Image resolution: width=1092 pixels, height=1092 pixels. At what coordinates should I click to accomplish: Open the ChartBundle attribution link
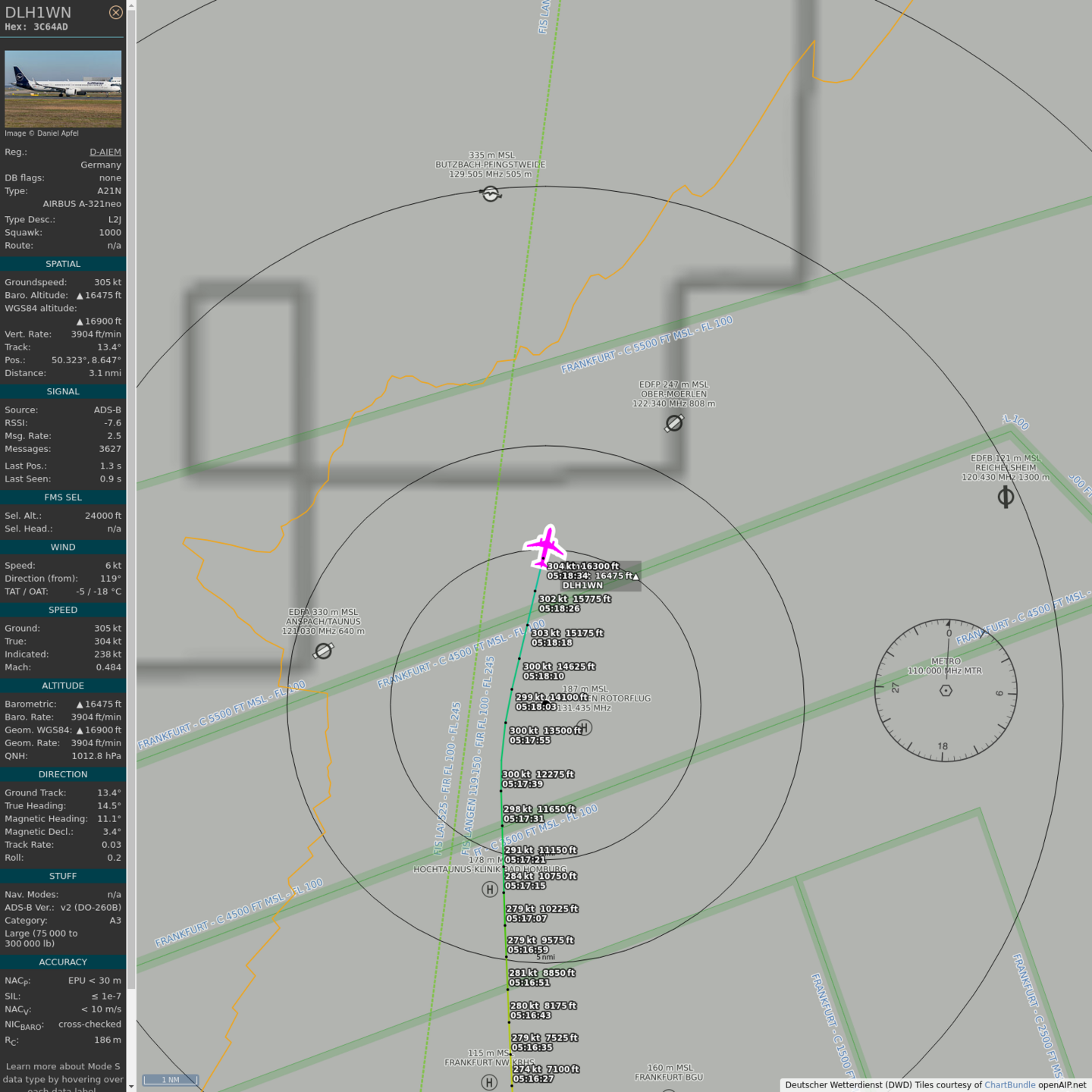coord(1009,1085)
